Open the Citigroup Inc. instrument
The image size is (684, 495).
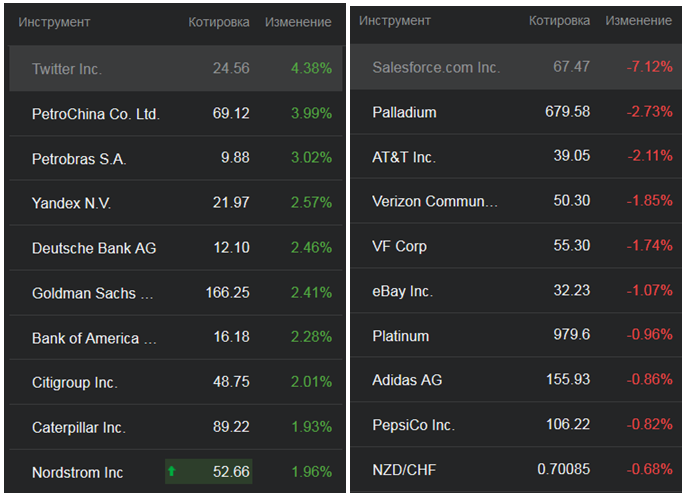tap(75, 382)
